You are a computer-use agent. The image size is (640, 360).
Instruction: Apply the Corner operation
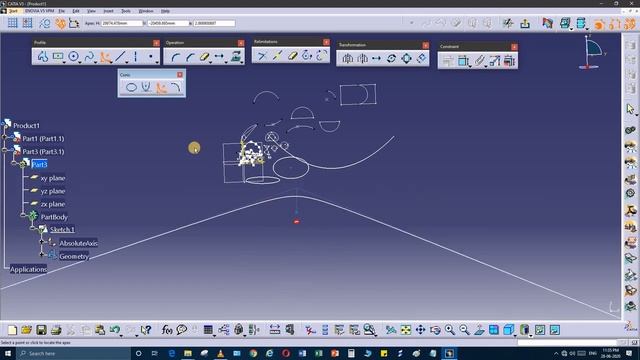tap(175, 57)
